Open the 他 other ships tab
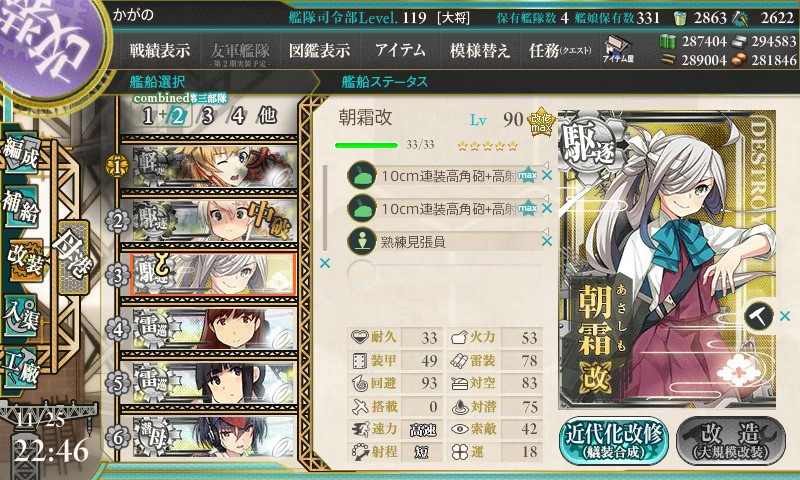This screenshot has height=480, width=800. coord(268,116)
